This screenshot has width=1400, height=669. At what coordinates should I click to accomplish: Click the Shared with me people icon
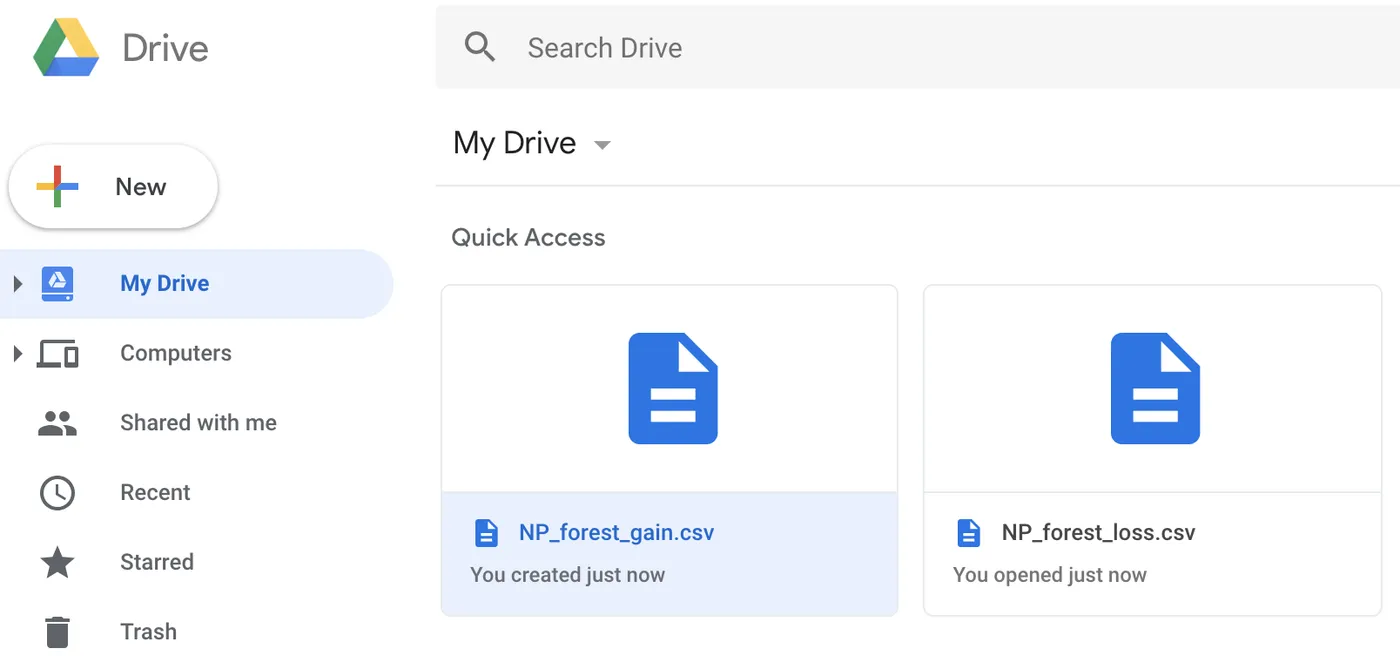point(57,423)
